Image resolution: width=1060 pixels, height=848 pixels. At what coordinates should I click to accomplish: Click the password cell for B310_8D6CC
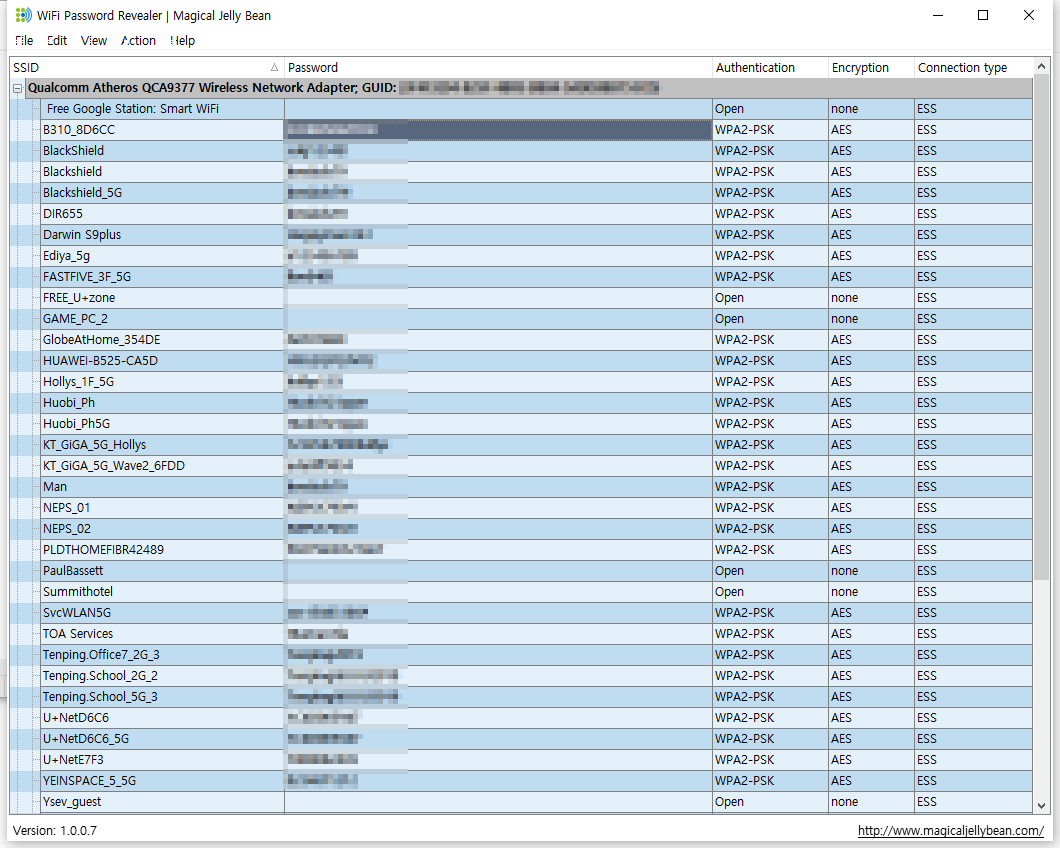498,130
